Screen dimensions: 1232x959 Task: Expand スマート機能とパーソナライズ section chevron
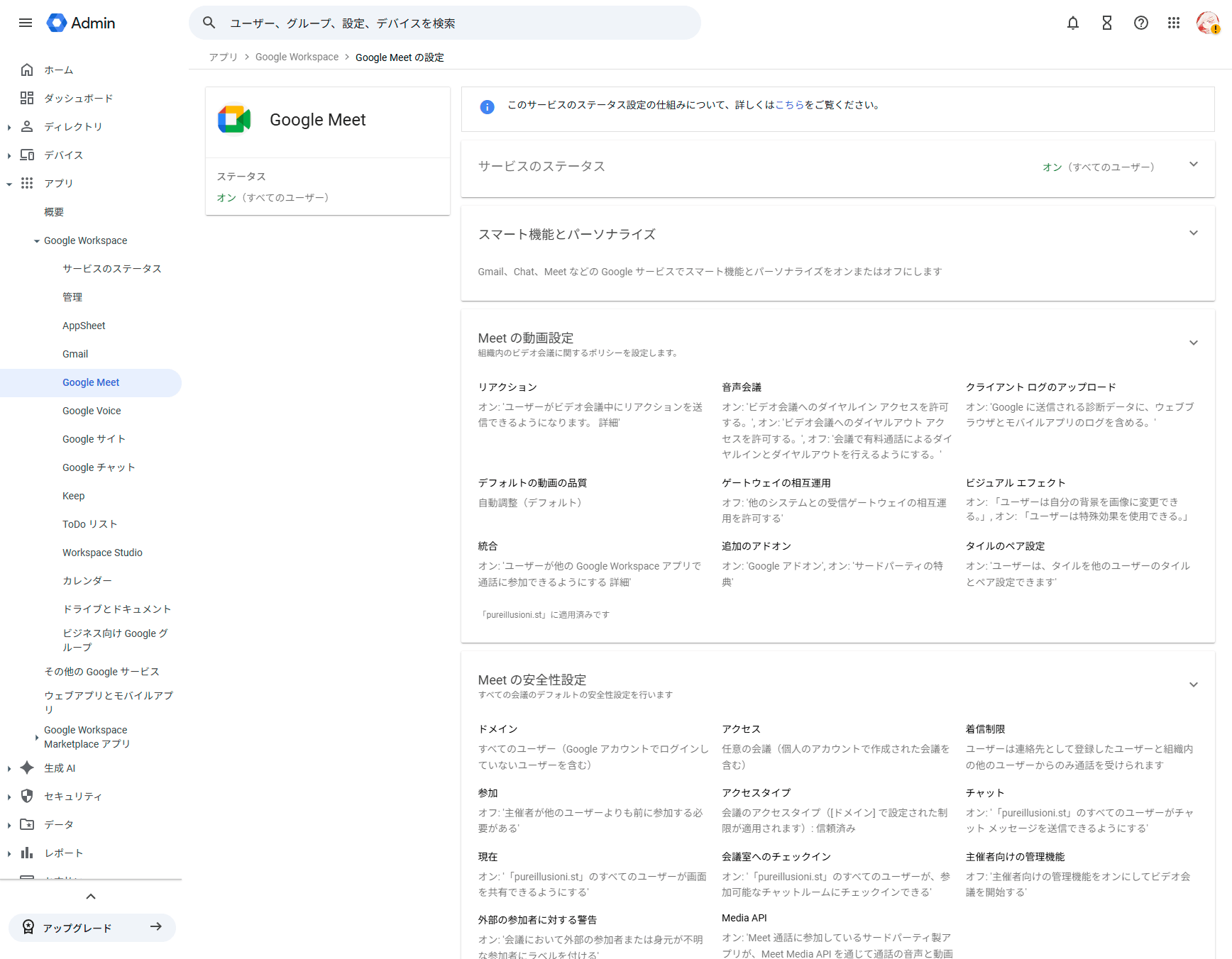[1193, 233]
